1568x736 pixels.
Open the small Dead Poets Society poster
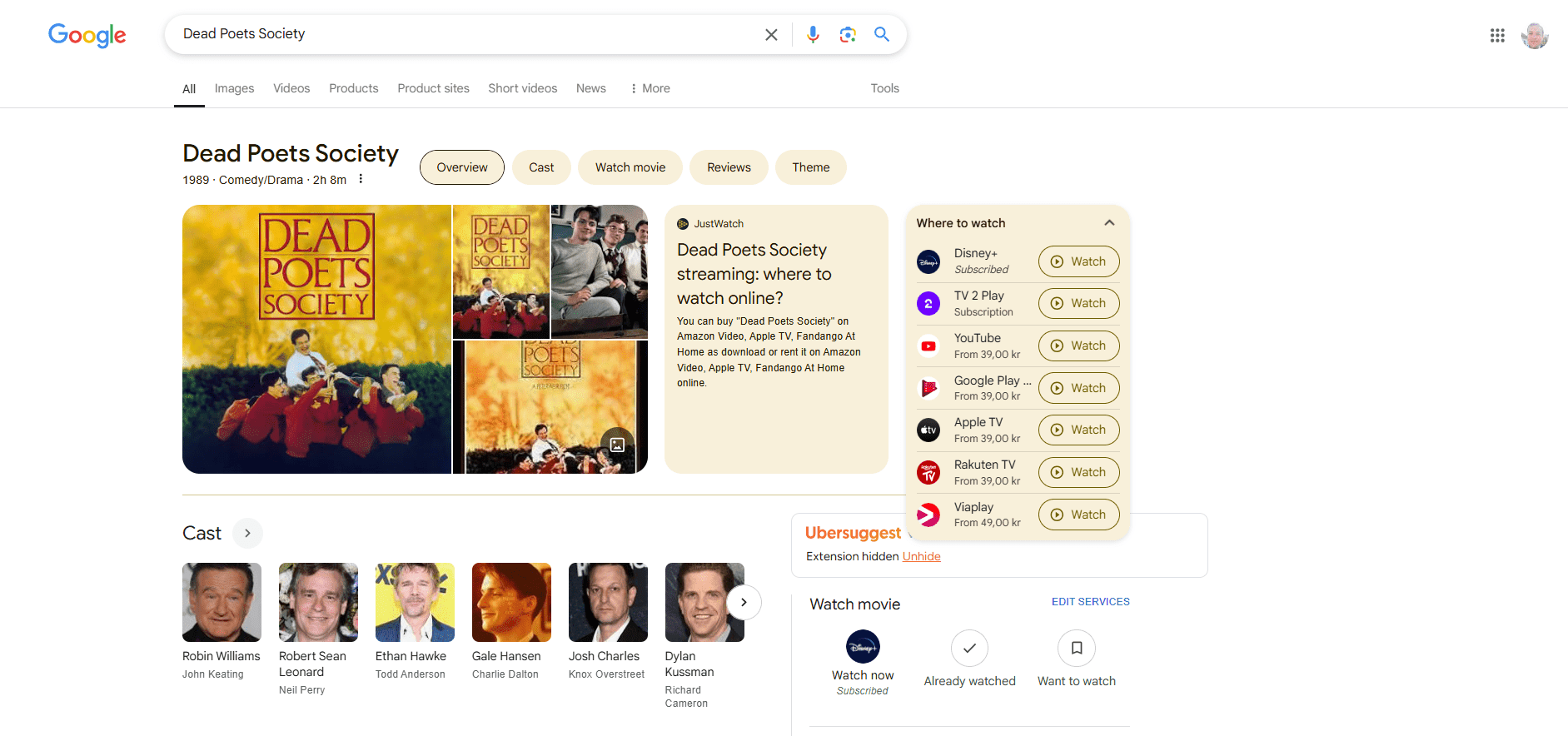point(500,271)
